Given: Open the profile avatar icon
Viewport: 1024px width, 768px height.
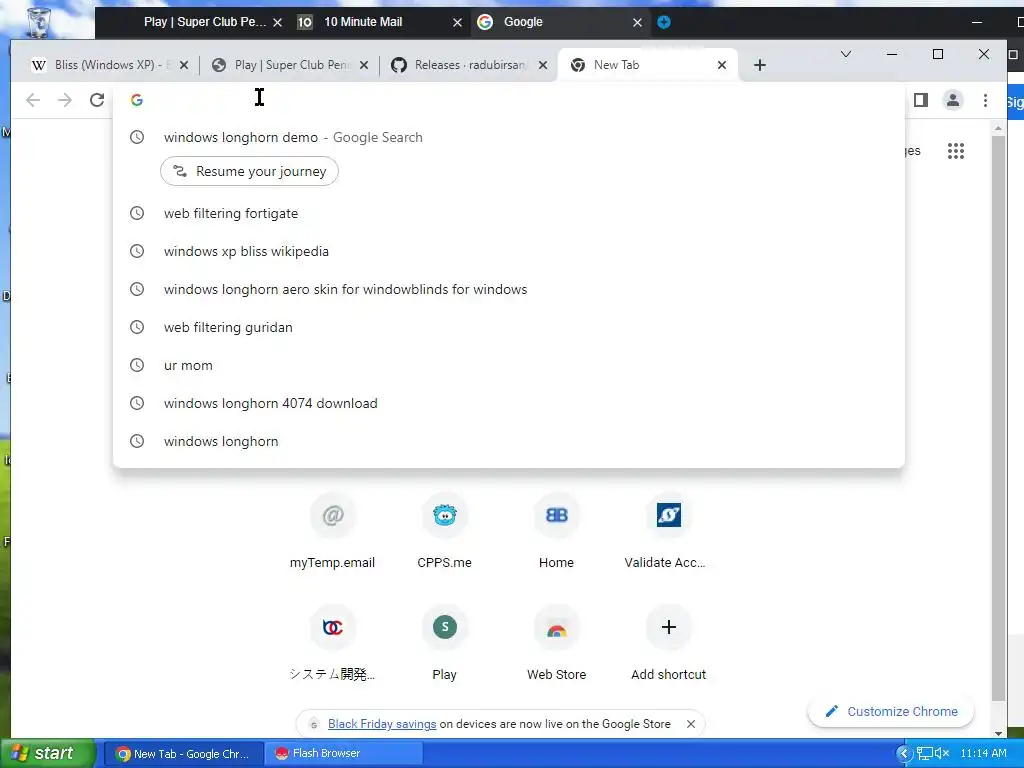Looking at the screenshot, I should tap(953, 100).
